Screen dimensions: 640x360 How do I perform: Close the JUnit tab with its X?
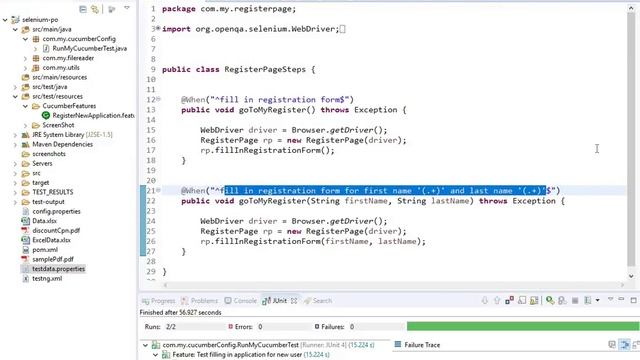tap(294, 301)
